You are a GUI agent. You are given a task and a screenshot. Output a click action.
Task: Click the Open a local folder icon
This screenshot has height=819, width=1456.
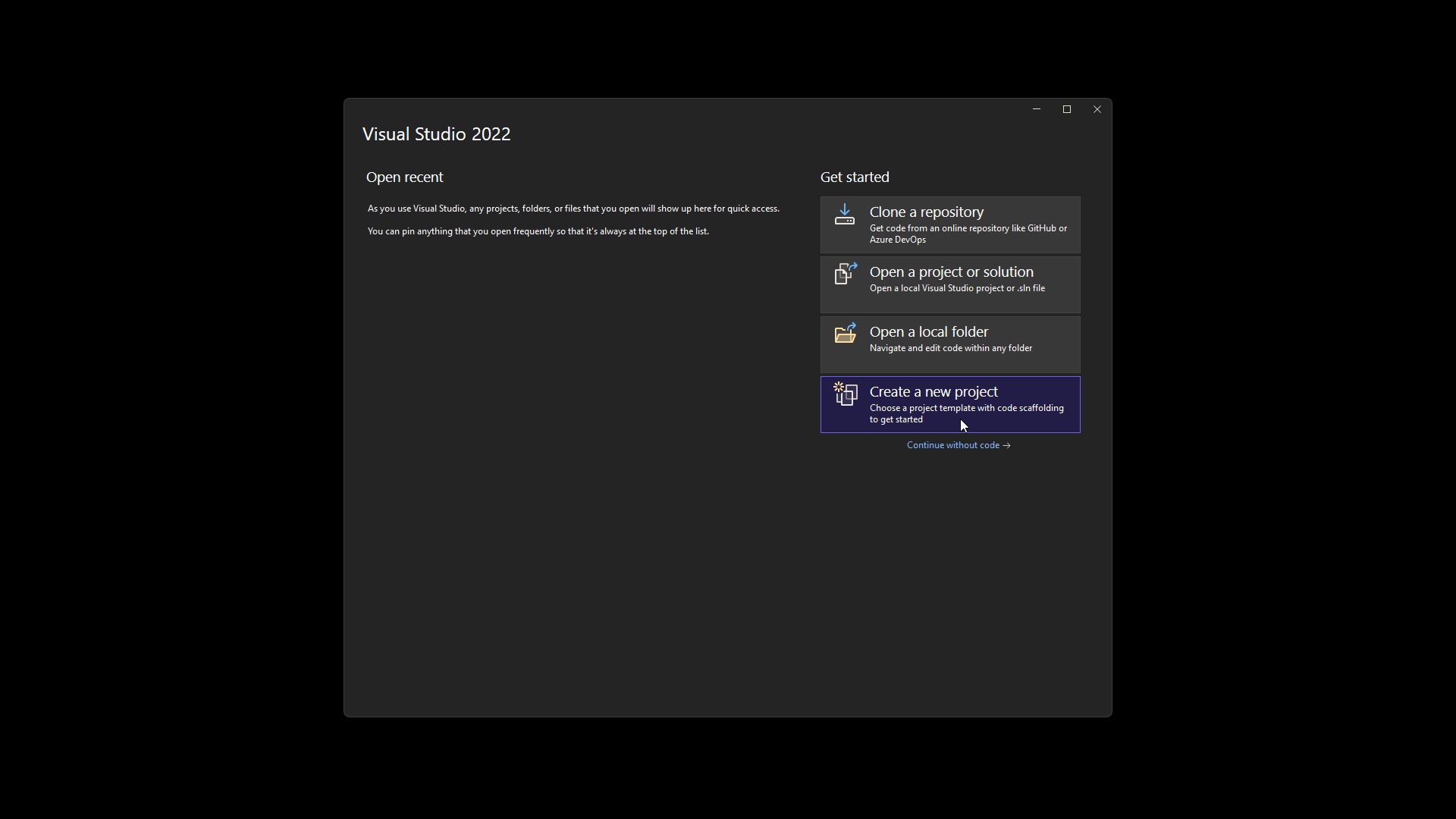pyautogui.click(x=845, y=334)
